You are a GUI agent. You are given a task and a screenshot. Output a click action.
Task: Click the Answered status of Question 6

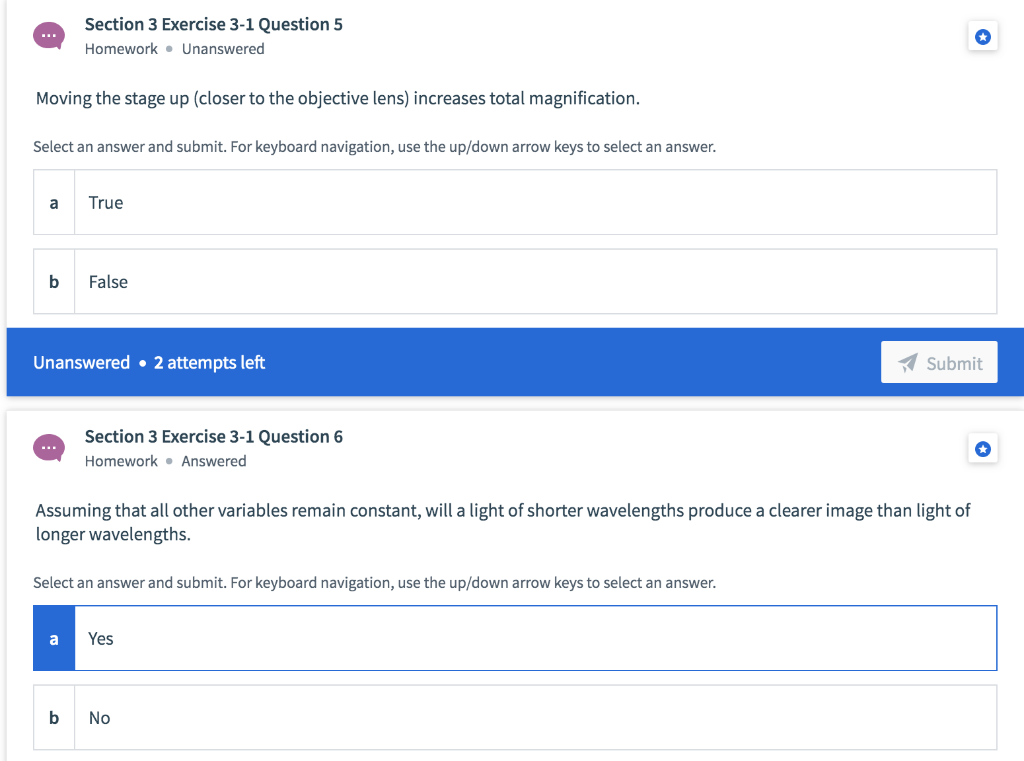point(213,461)
